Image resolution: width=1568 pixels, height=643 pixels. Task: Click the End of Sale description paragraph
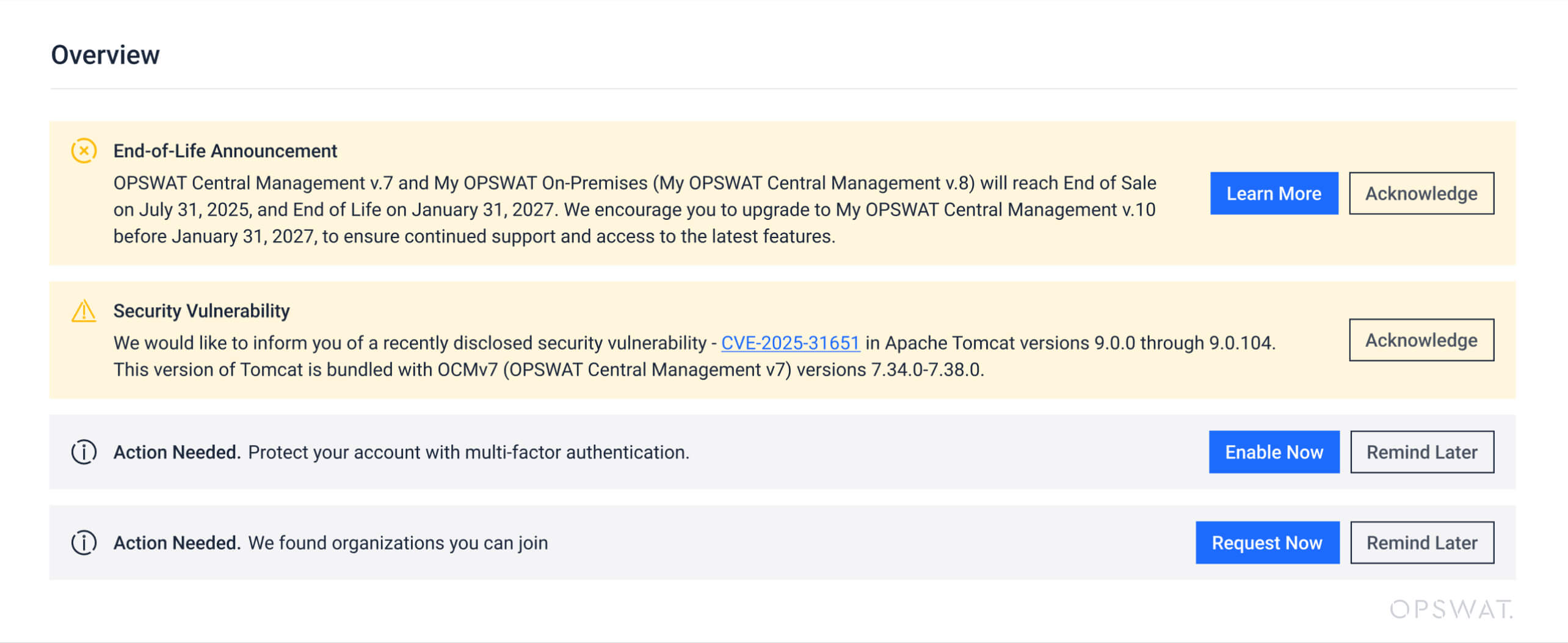point(634,209)
